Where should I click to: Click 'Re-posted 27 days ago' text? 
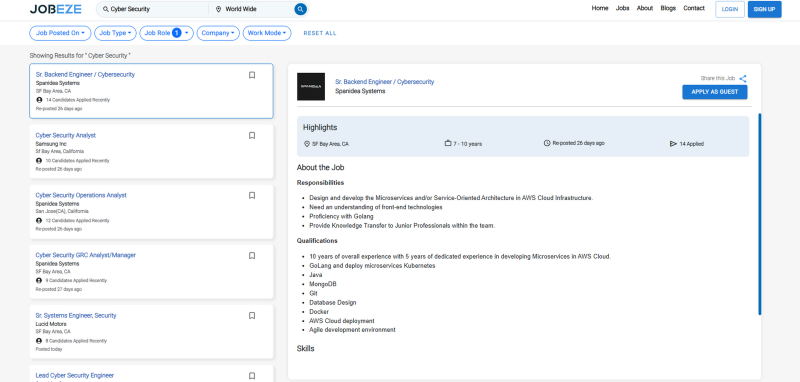click(x=58, y=289)
